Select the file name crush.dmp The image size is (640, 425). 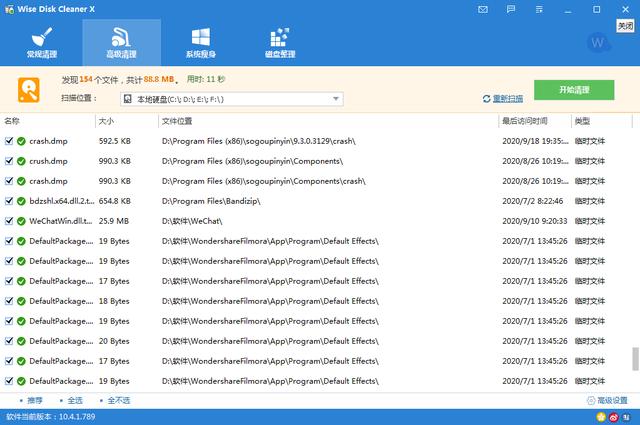point(48,161)
